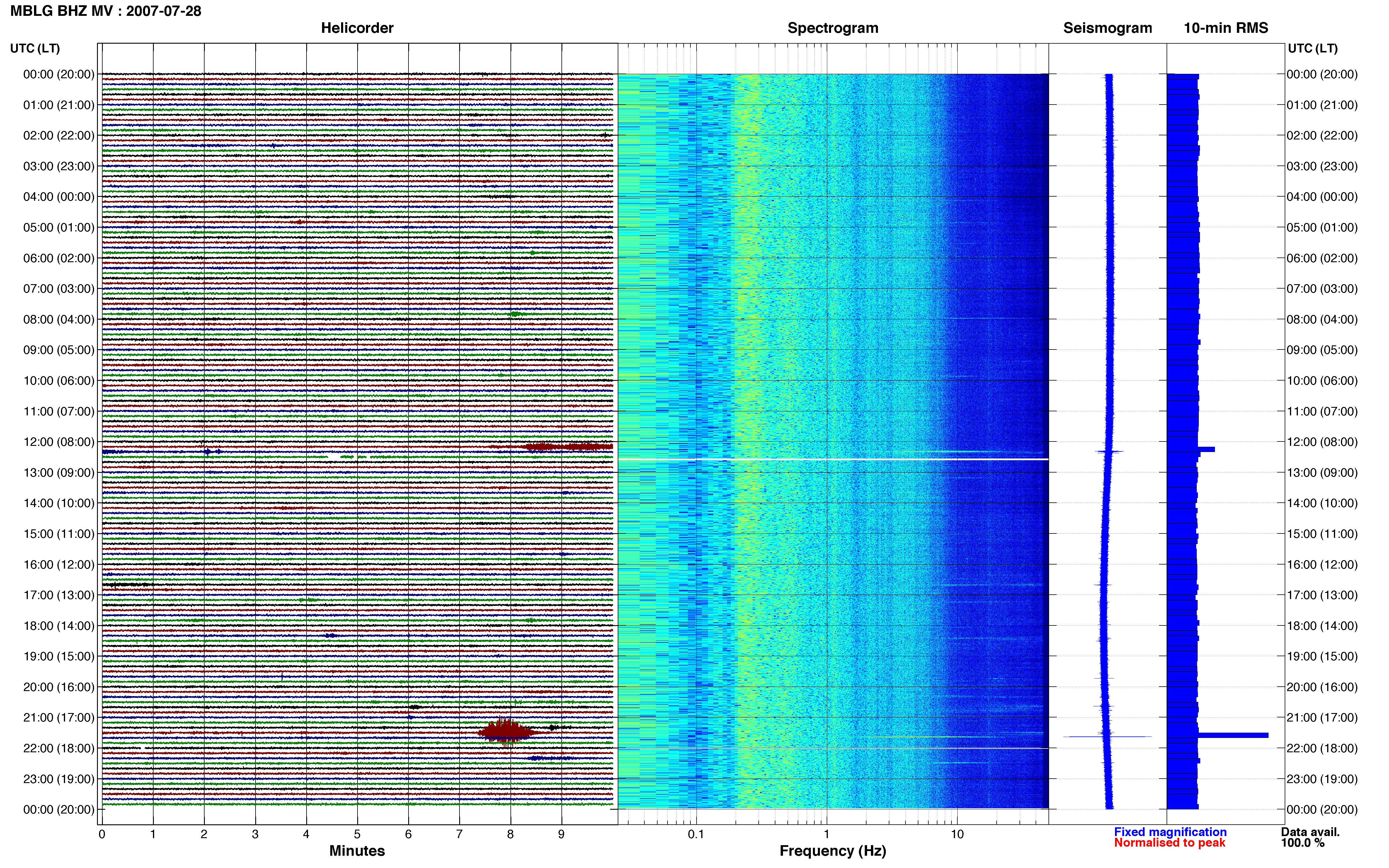The height and width of the screenshot is (868, 1389).
Task: Click the 'Minutes' axis label
Action: (x=357, y=851)
